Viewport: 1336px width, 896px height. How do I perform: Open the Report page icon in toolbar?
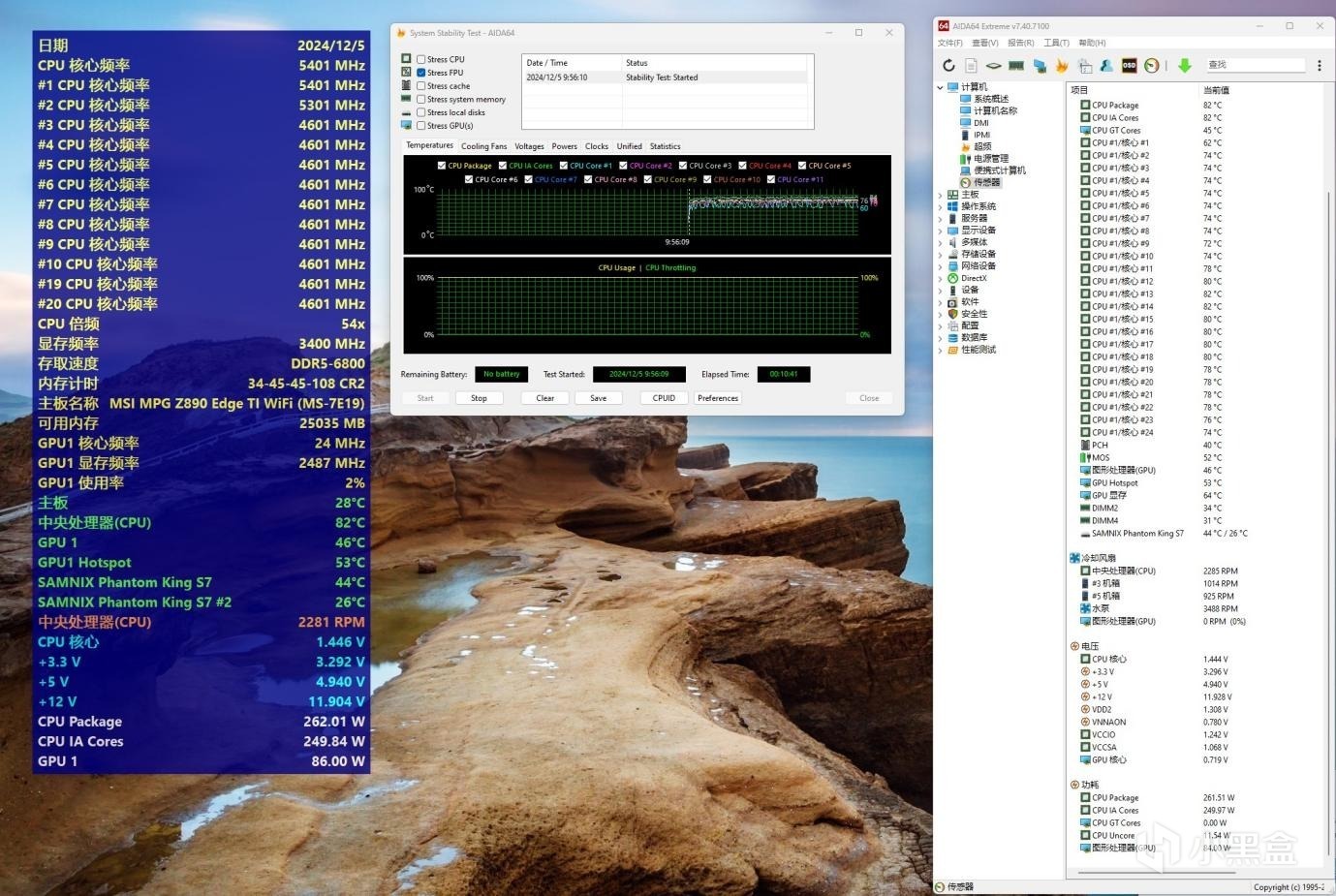971,66
